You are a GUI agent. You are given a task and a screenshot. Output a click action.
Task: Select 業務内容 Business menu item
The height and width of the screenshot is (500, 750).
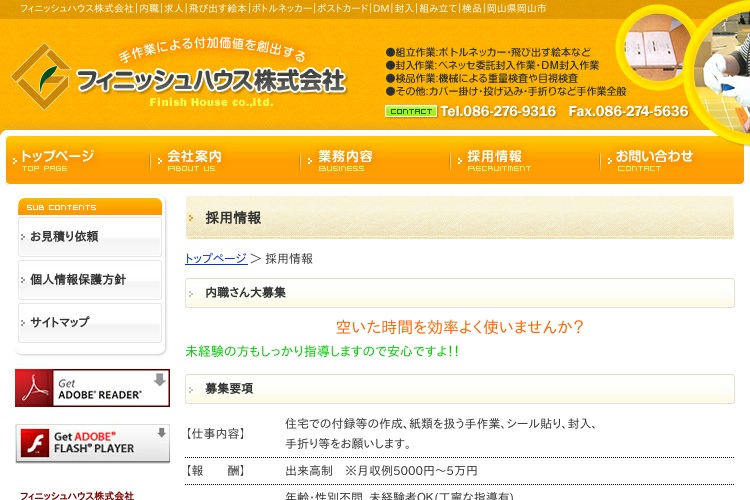point(345,160)
